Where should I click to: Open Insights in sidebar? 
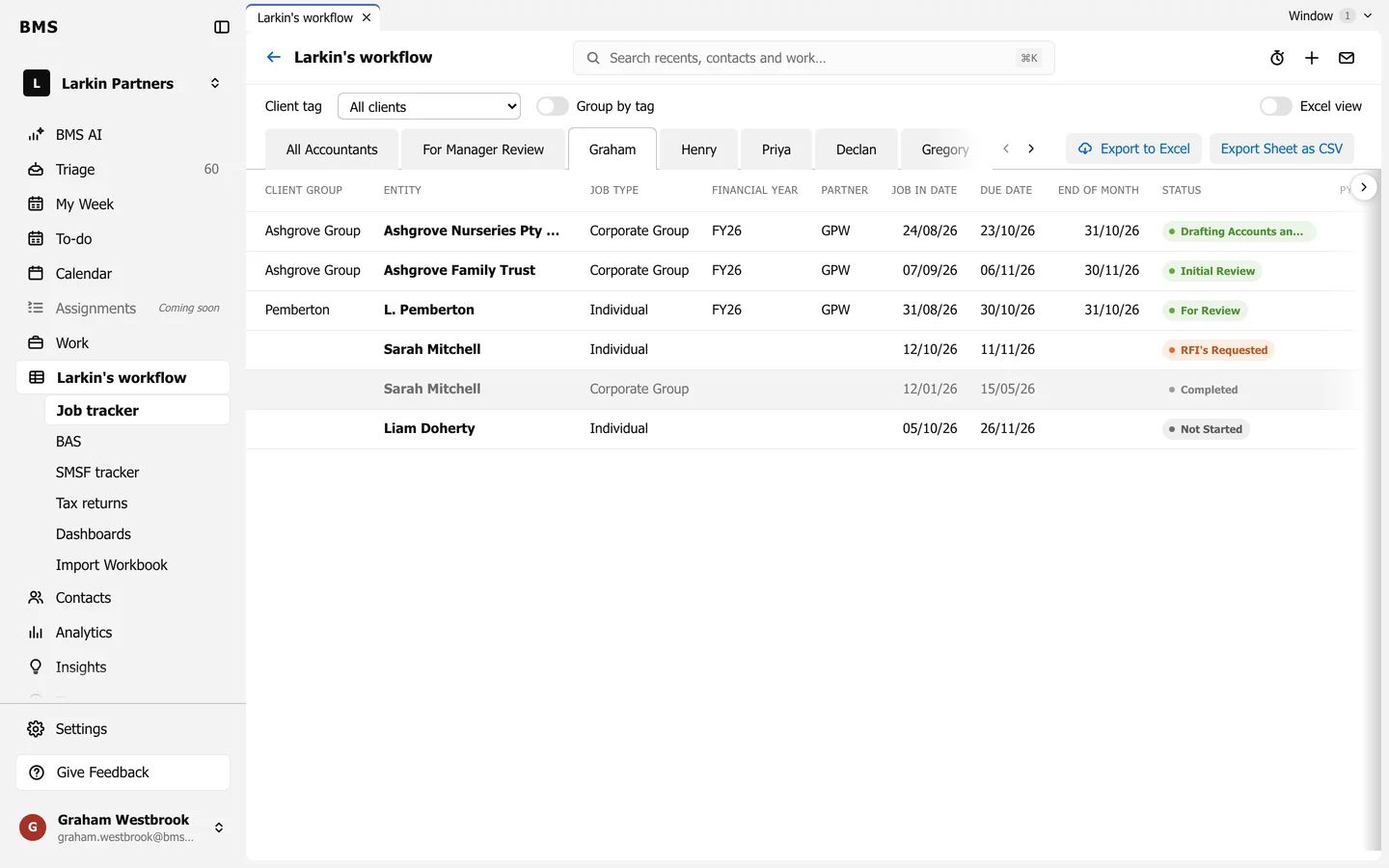(x=123, y=667)
